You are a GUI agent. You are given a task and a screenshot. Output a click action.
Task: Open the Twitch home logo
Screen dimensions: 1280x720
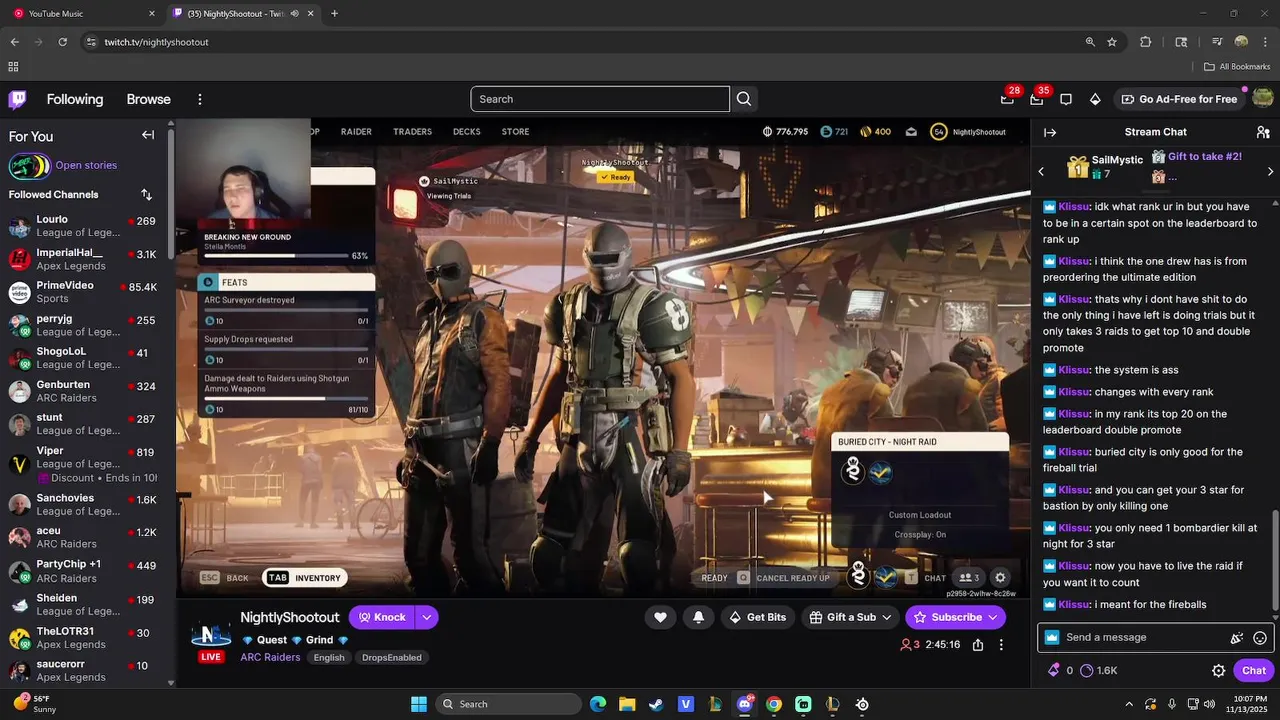(18, 99)
